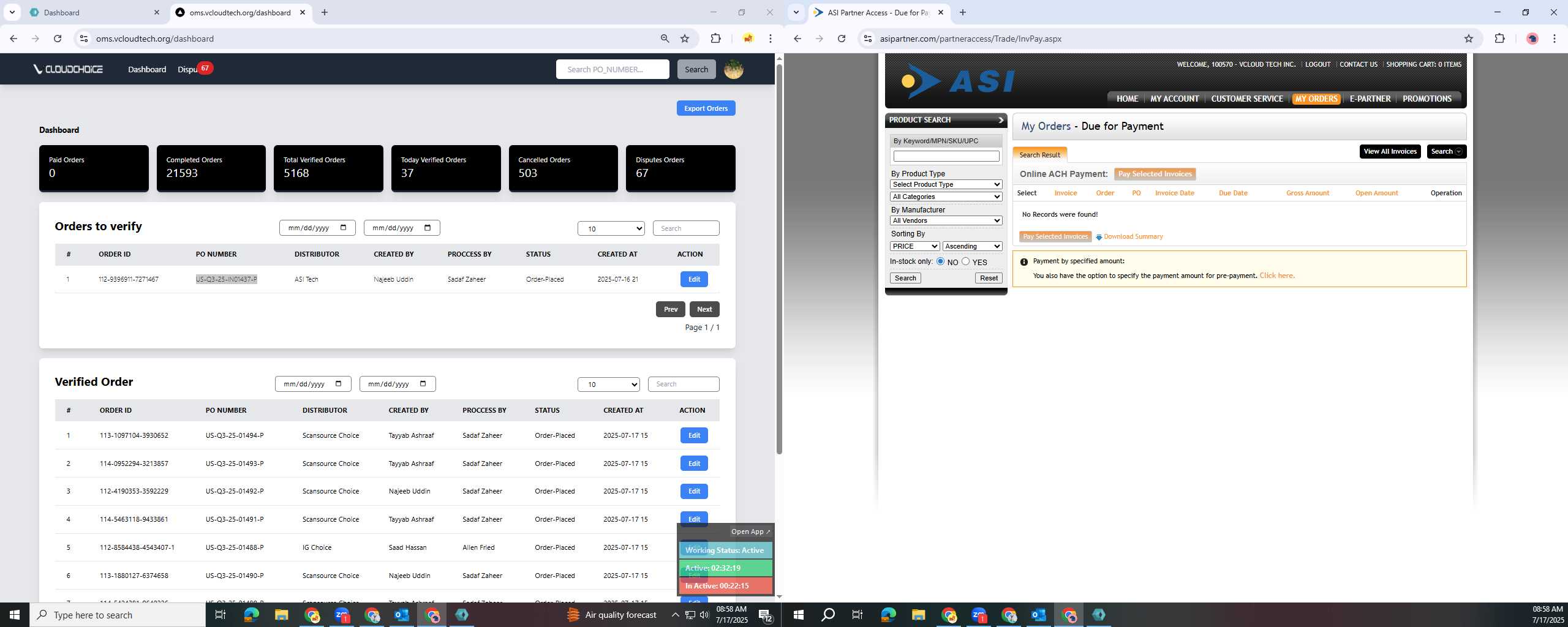Open Select Product Type dropdown
This screenshot has height=627, width=1568.
click(x=946, y=184)
